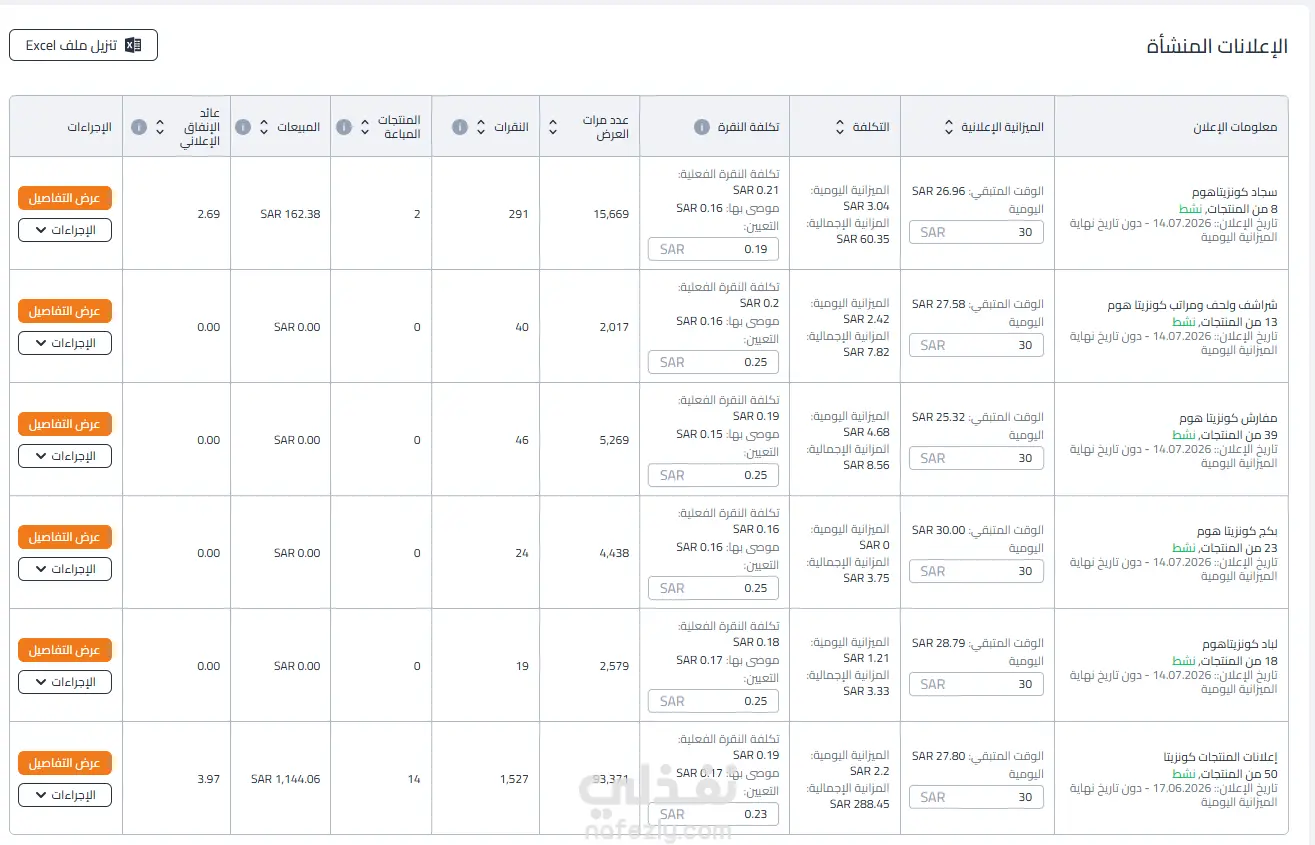View details of بكج كونزيتا هوم ad
The image size is (1315, 845).
click(65, 537)
